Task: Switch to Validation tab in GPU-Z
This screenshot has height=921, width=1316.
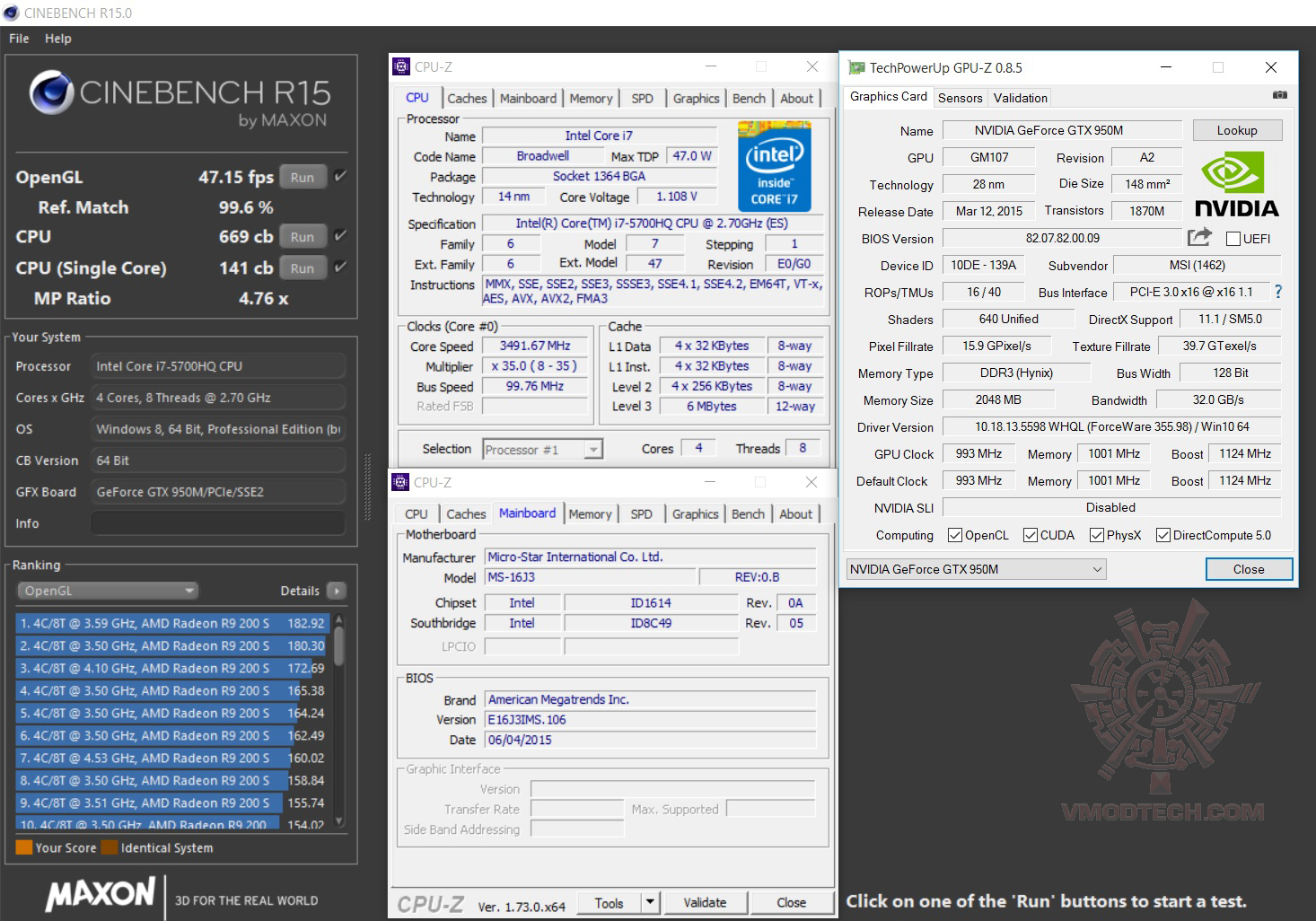Action: 1021,98
